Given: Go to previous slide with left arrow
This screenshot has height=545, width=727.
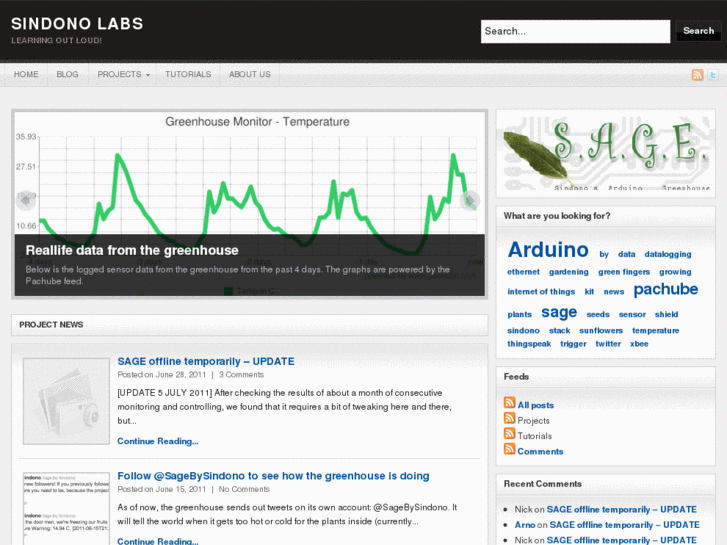Looking at the screenshot, I should click(26, 200).
